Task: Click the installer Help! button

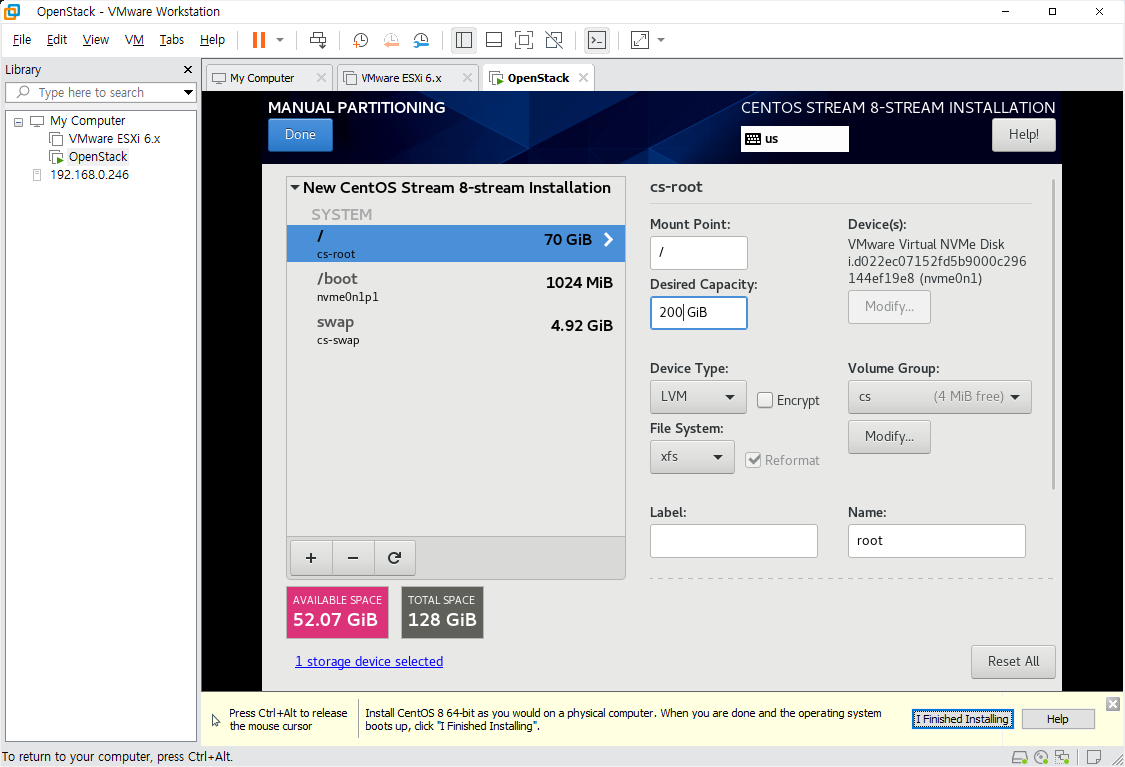Action: coord(1023,134)
